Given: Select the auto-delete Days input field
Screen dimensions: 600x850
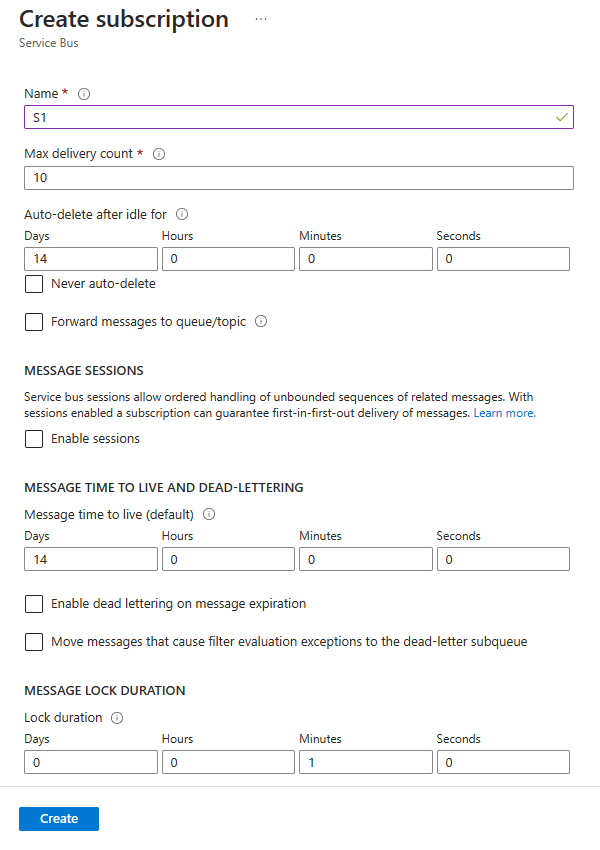Looking at the screenshot, I should click(x=90, y=258).
